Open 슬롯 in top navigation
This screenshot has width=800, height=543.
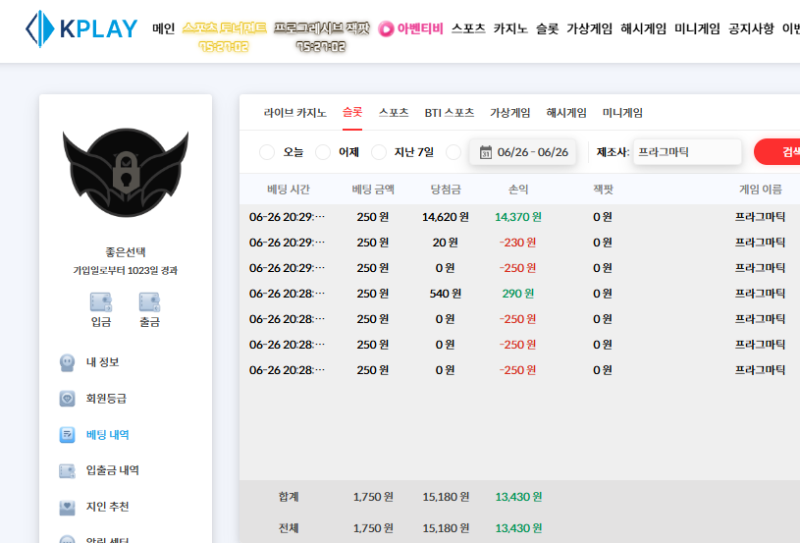[547, 29]
